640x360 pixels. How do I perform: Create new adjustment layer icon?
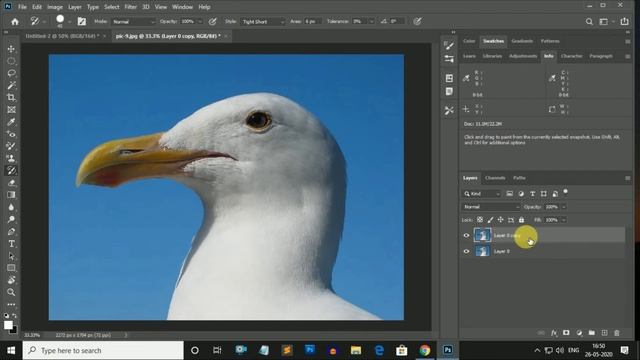click(579, 333)
